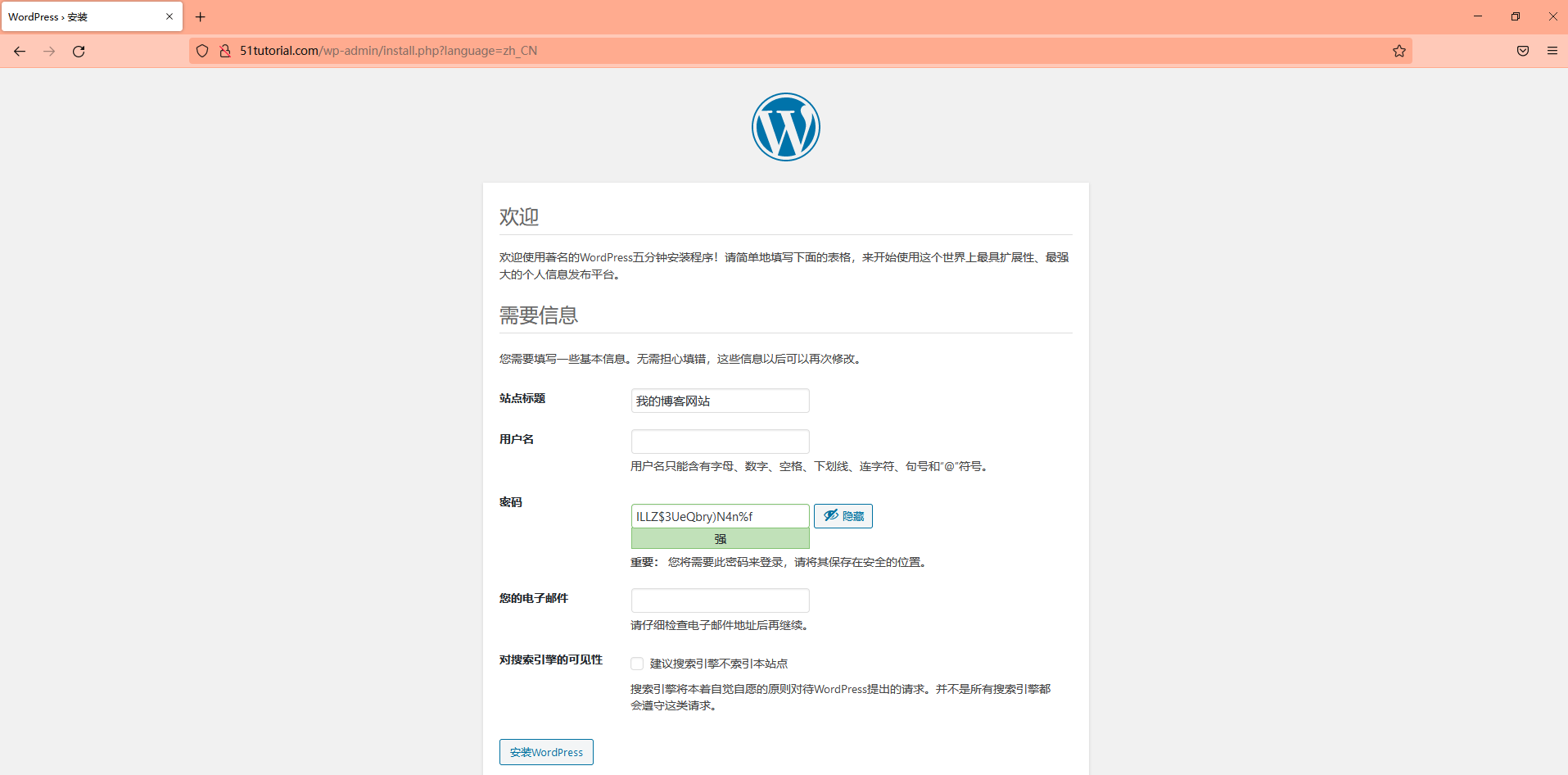Click the 站点标题 label
The image size is (1568, 775).
[x=522, y=398]
